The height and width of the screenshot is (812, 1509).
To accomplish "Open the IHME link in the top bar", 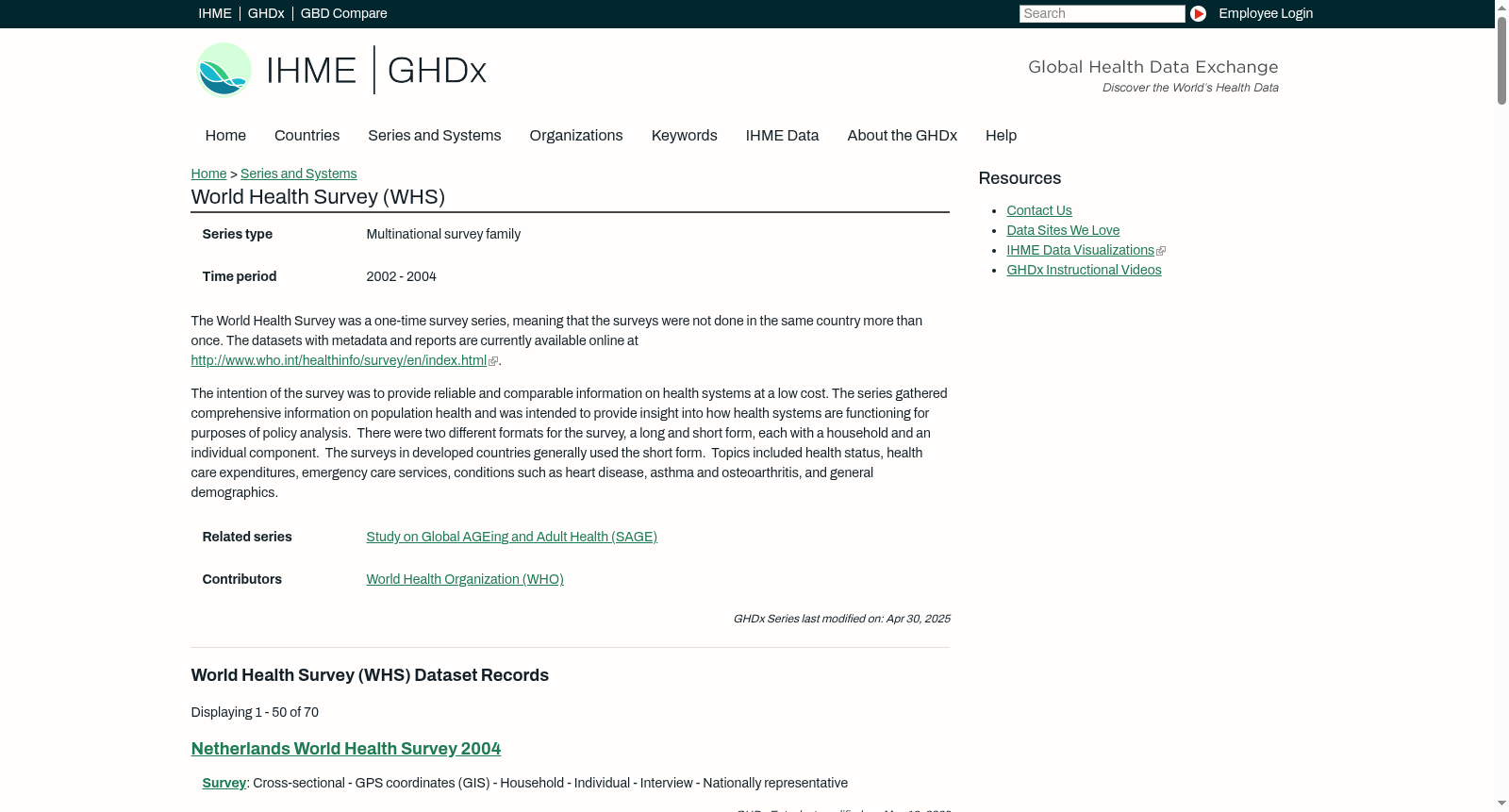I will [215, 13].
